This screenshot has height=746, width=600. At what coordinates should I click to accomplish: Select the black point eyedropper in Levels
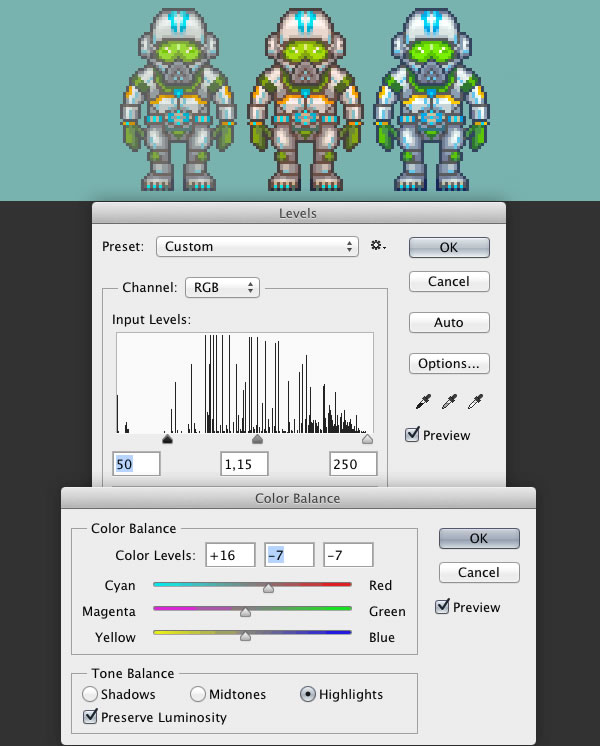coord(423,402)
